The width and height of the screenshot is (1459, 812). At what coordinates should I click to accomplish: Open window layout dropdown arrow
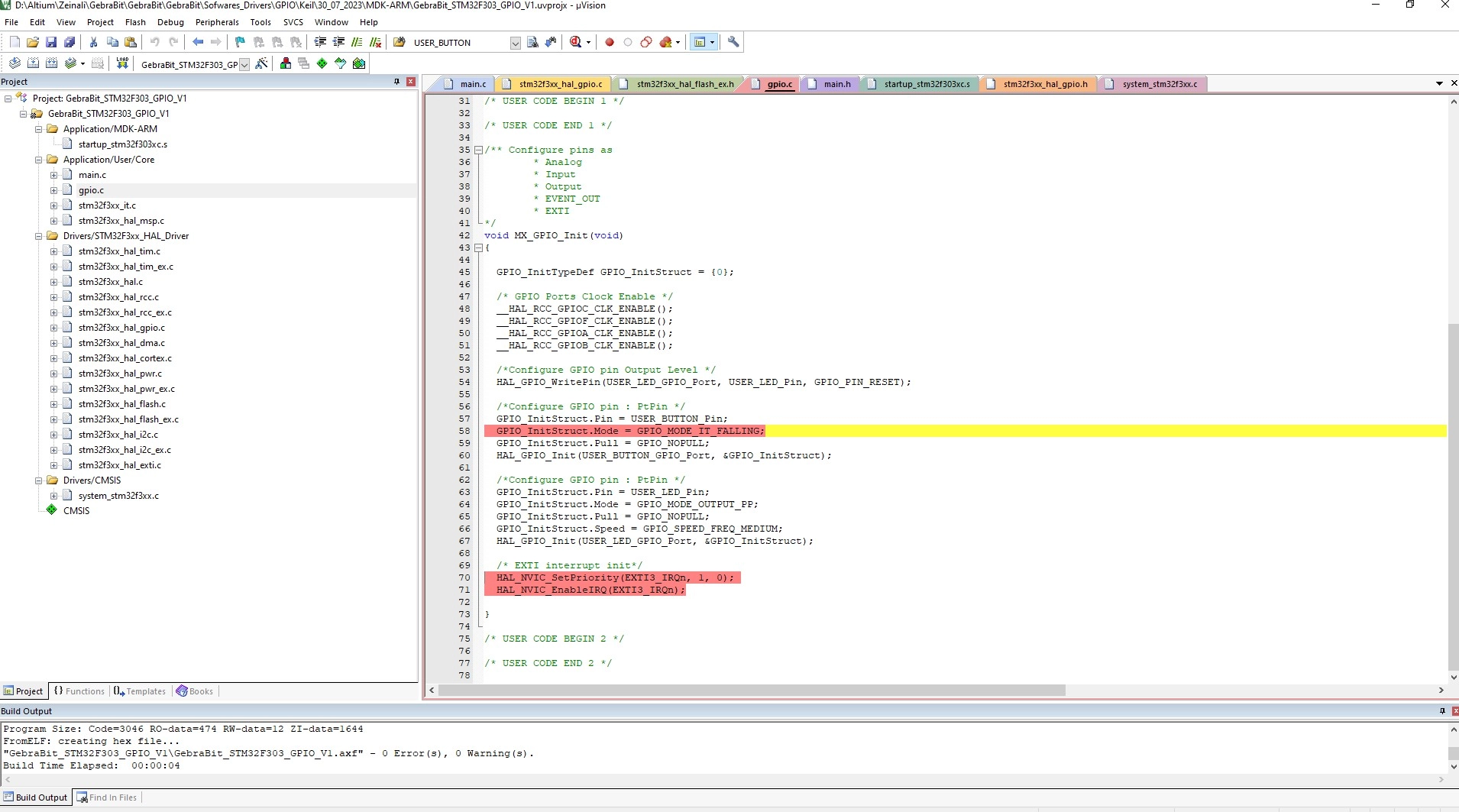(x=712, y=43)
